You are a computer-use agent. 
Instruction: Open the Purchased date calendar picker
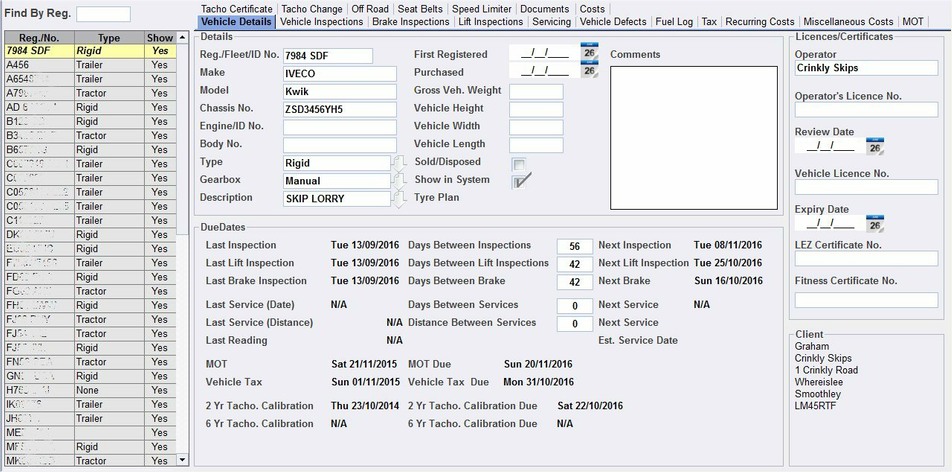point(589,69)
